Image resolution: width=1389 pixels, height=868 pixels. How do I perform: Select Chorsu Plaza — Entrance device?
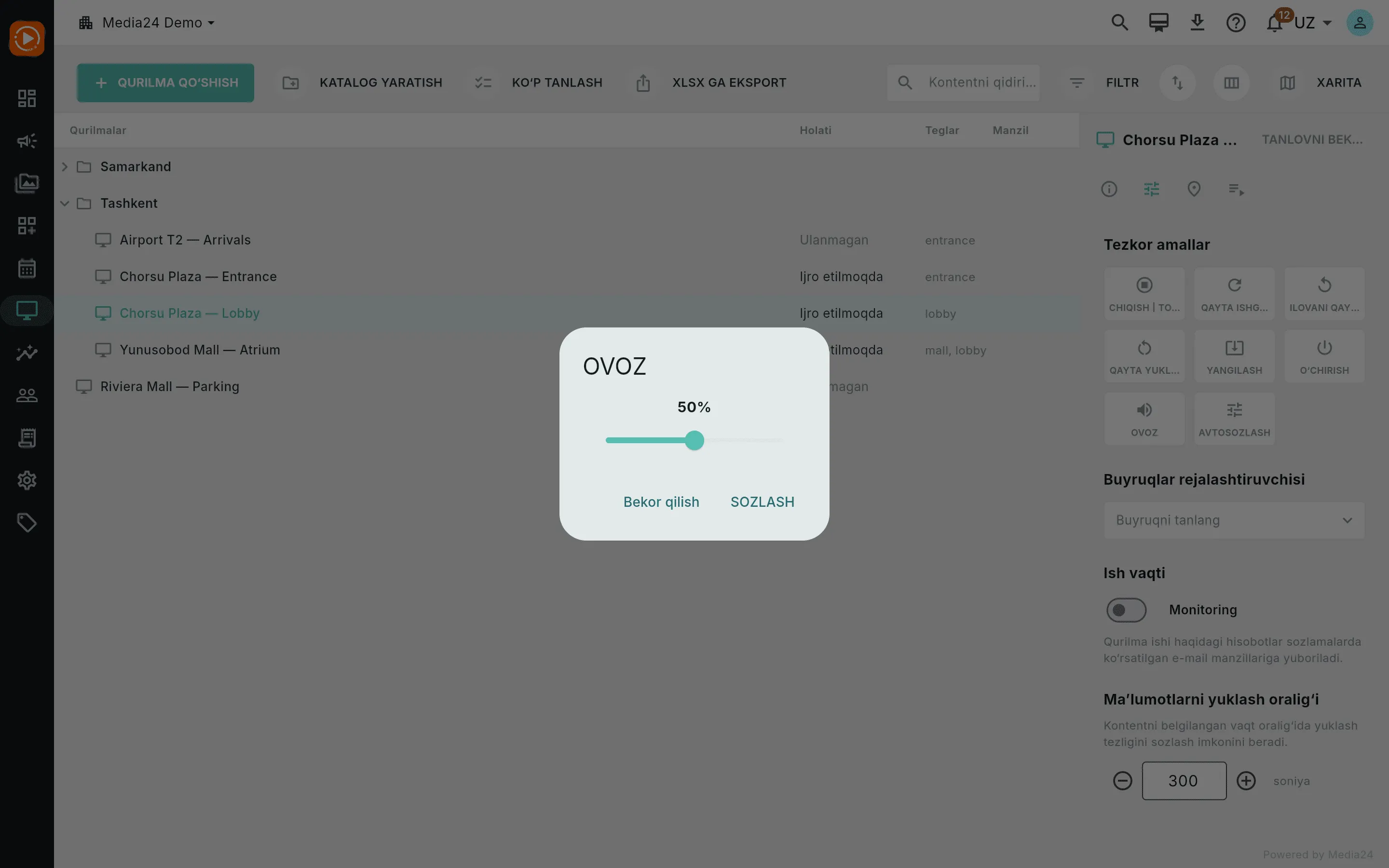tap(567, 277)
